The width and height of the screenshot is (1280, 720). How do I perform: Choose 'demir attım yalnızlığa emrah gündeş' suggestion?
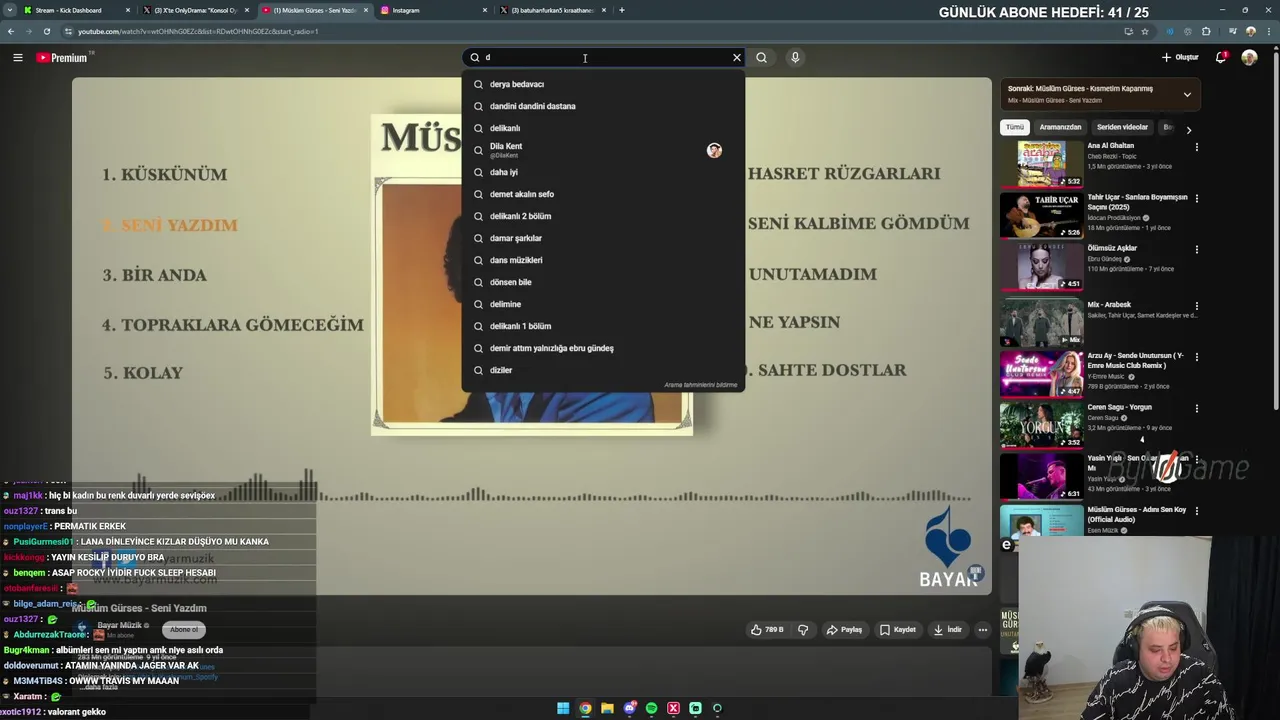(604, 348)
